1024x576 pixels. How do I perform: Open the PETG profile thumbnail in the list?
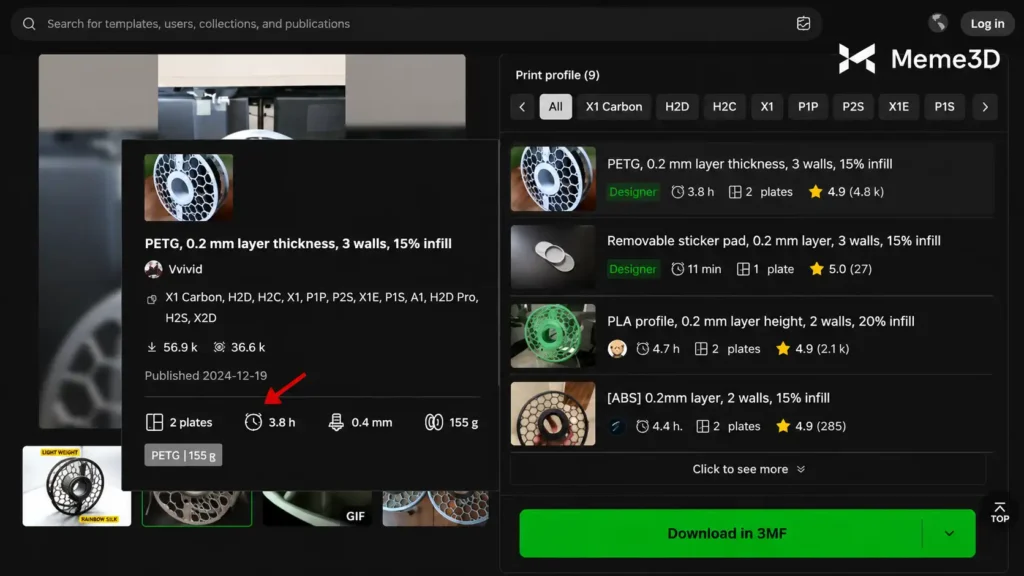click(553, 179)
